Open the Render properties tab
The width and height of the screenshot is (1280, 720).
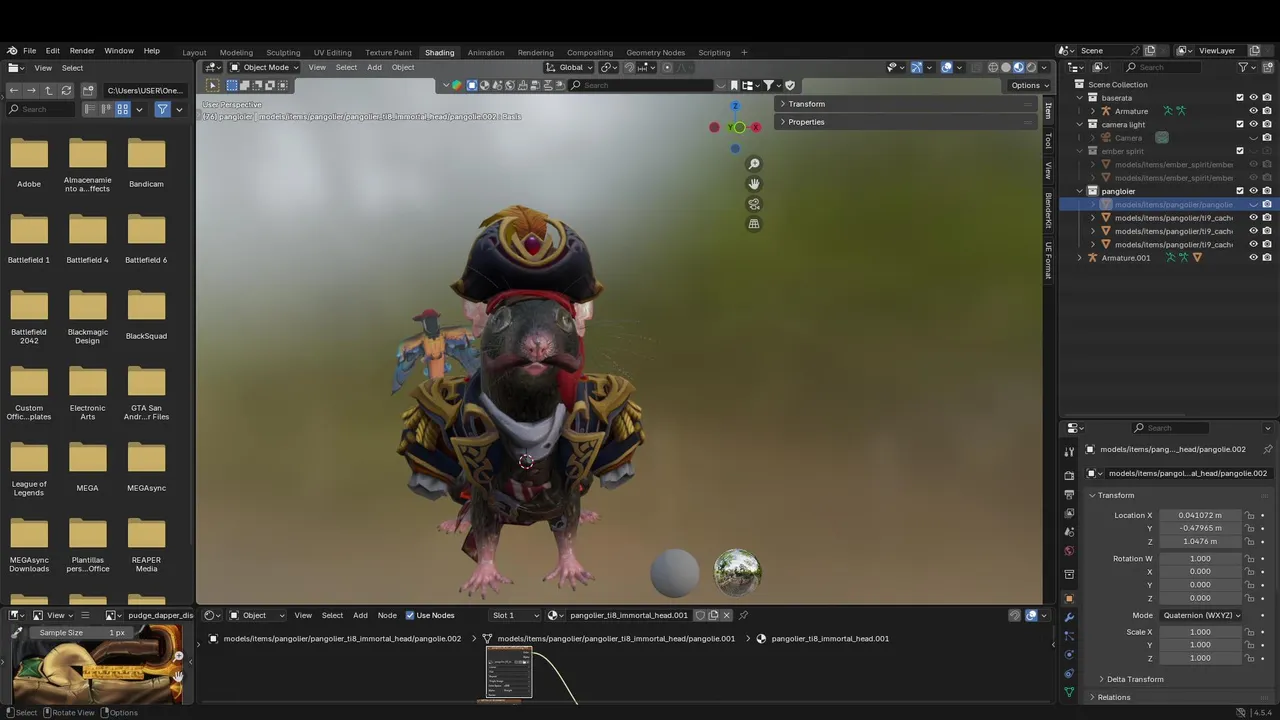(x=1069, y=475)
